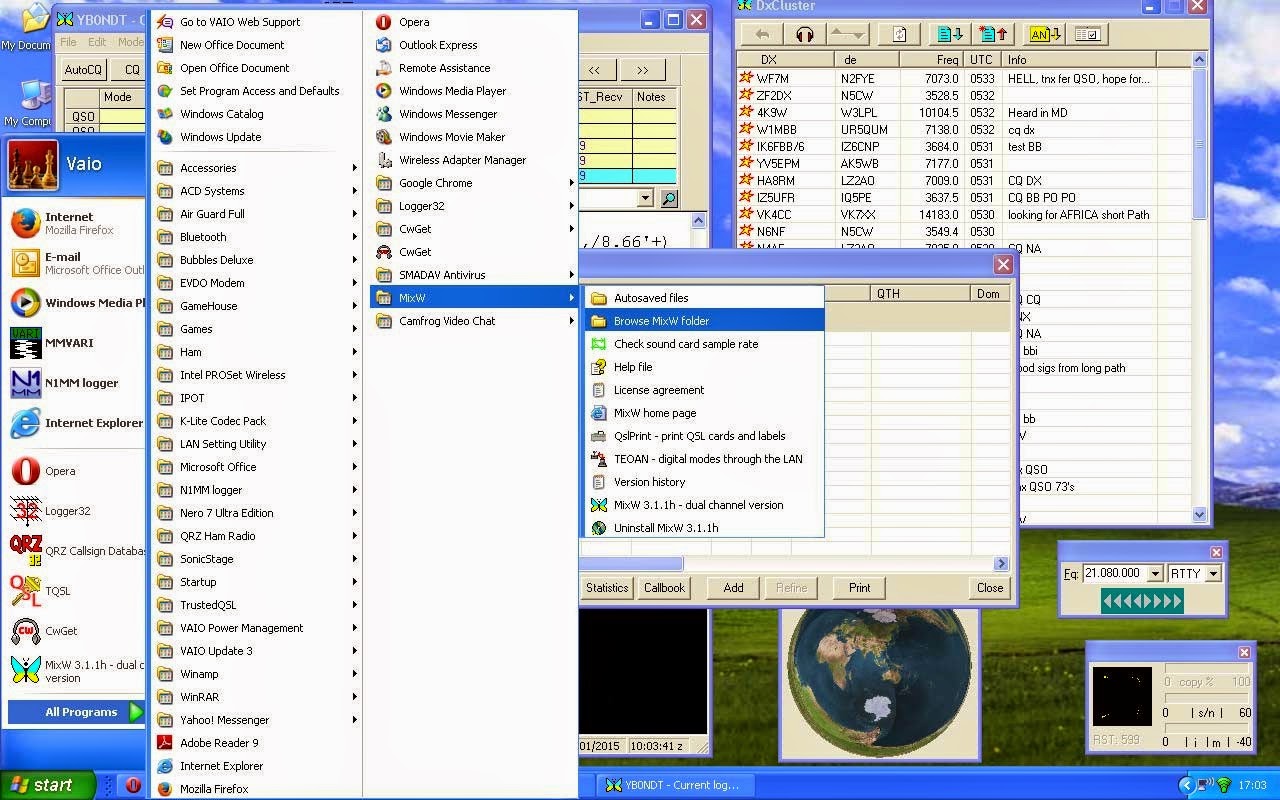Show hidden system tray icons arrow
Image resolution: width=1280 pixels, height=800 pixels.
point(1186,786)
